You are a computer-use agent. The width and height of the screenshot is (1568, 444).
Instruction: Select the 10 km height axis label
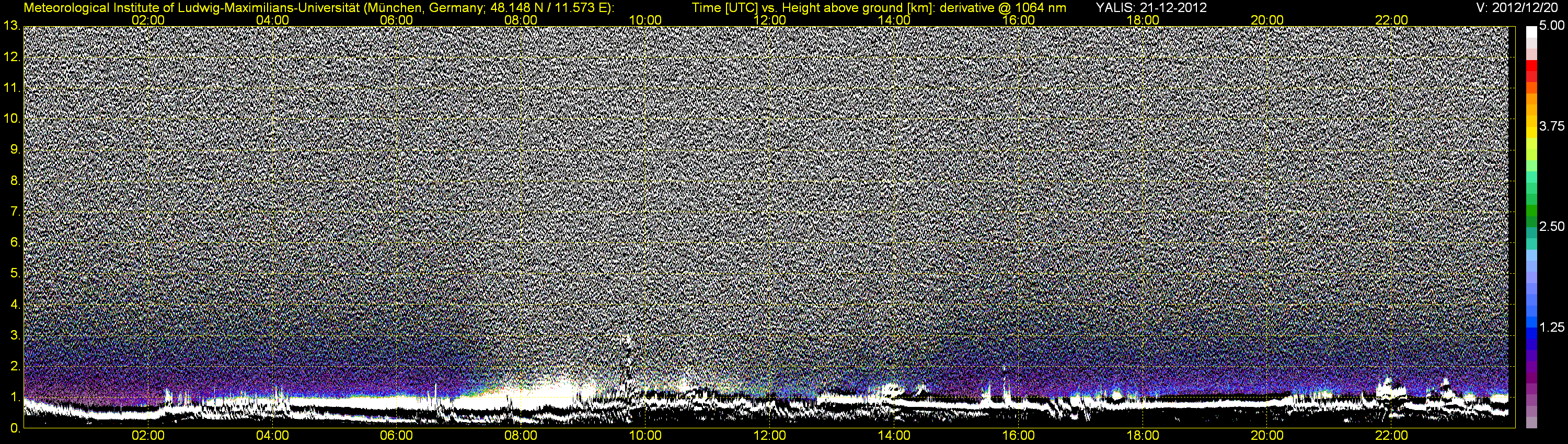[x=11, y=119]
